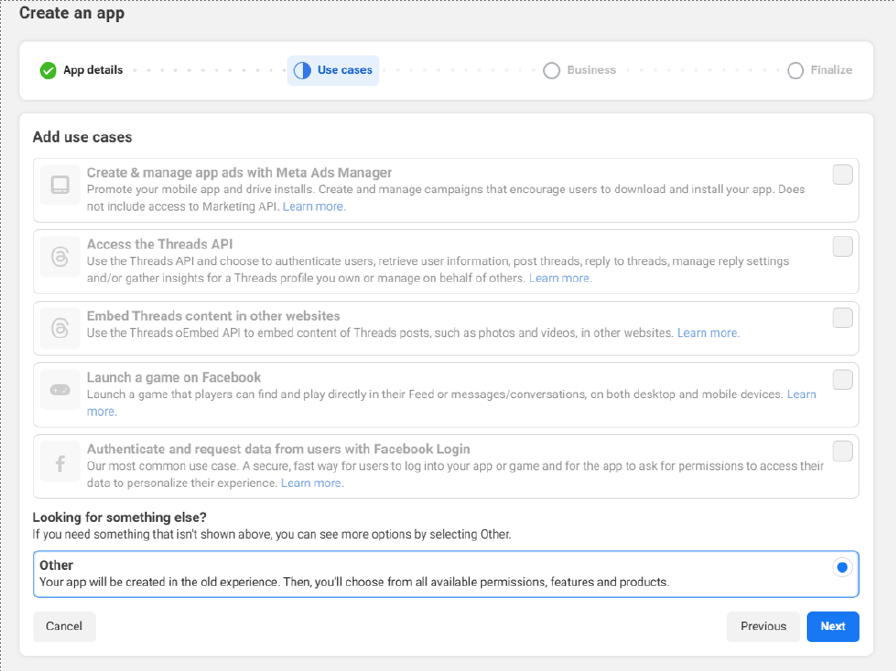This screenshot has width=896, height=671.
Task: Select the Other radio button
Action: tap(842, 567)
